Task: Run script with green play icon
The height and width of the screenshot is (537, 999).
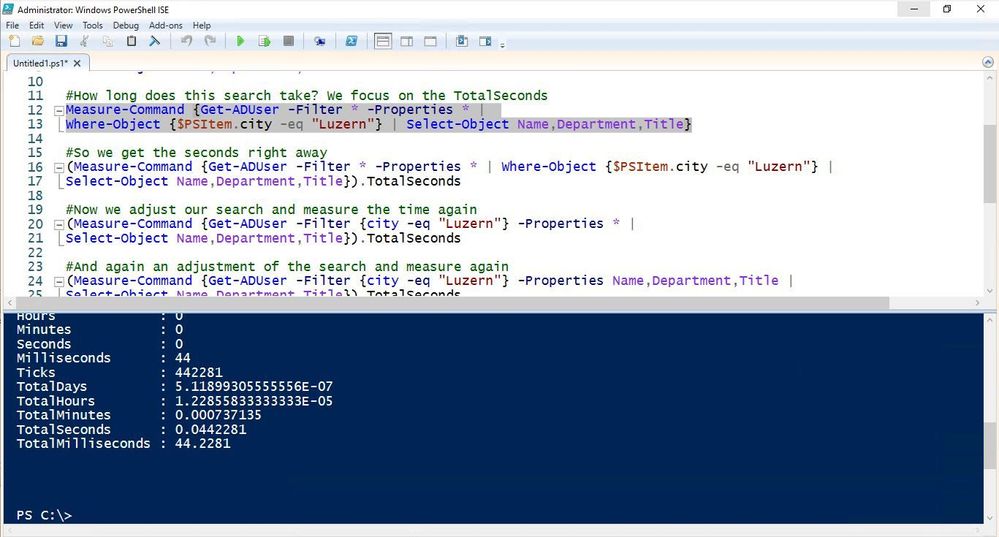Action: [x=240, y=41]
